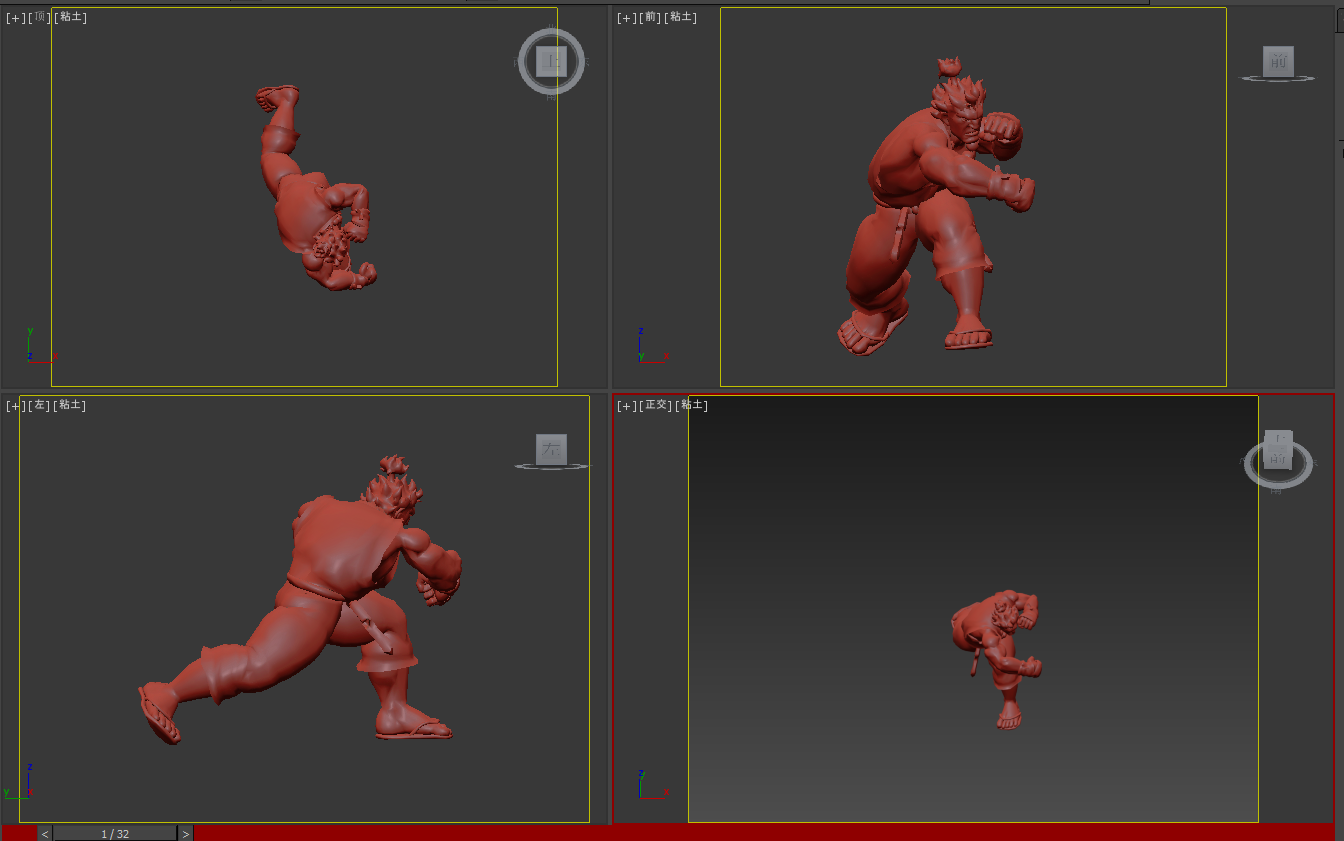
Task: Open the [+] menu of 前 viewport
Action: click(x=627, y=17)
